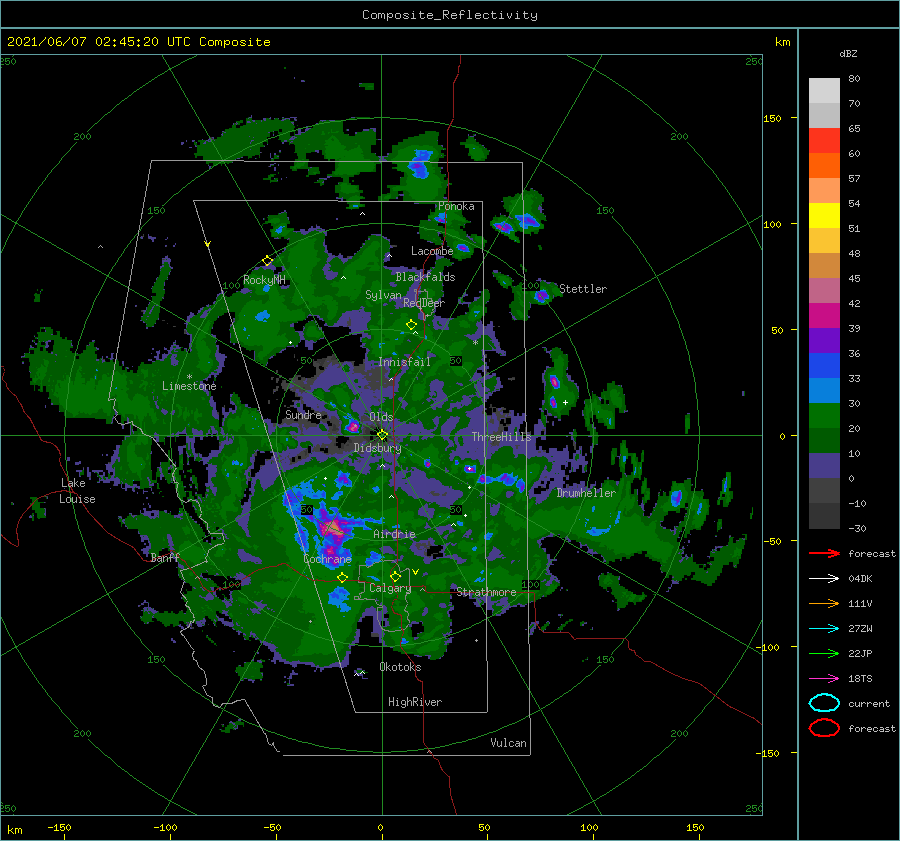Click the yellow diamond marker by RedDeer

[x=411, y=325]
